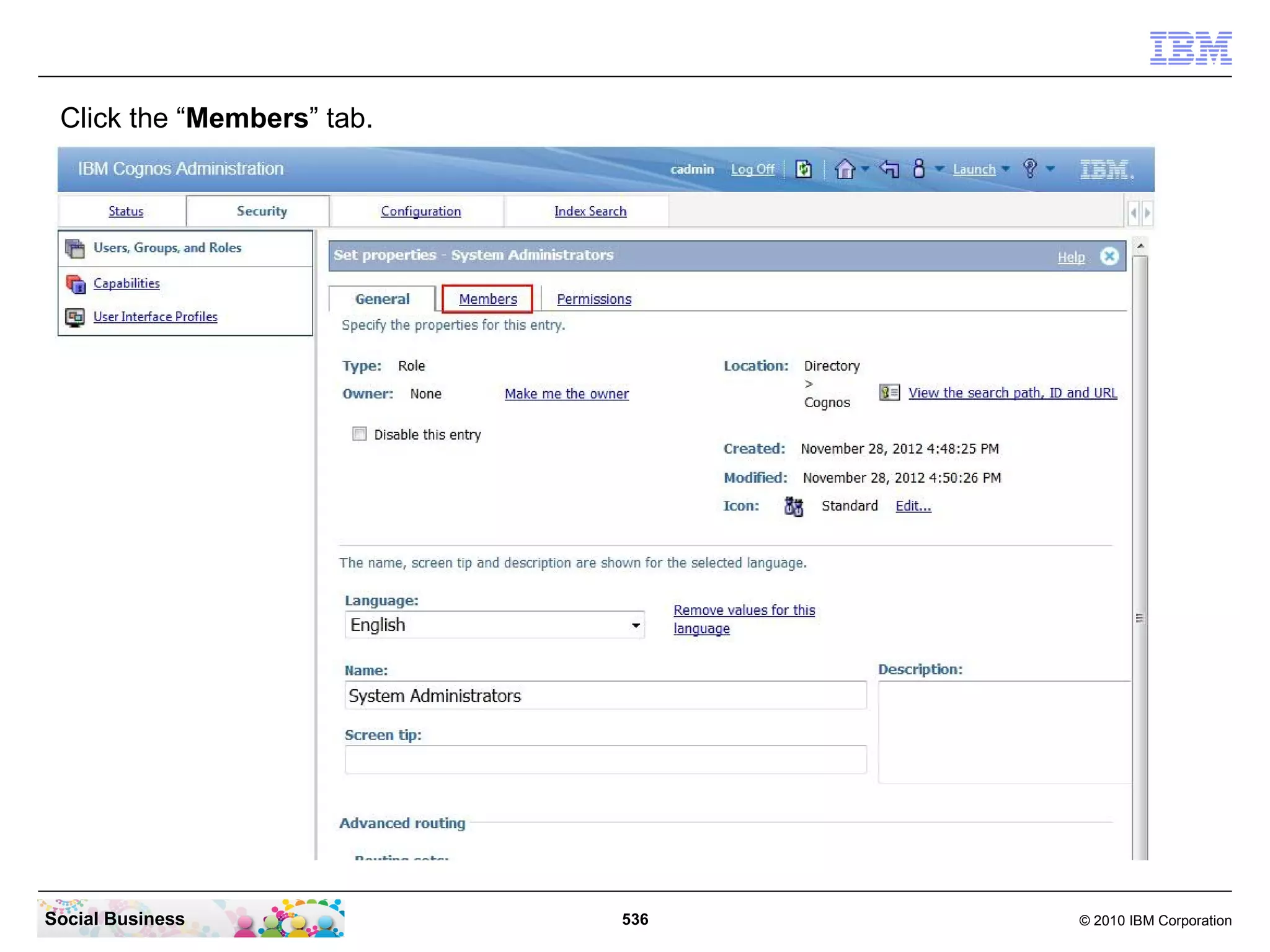Screen dimensions: 1270x952
Task: Click the refresh icon in the header
Action: (803, 169)
